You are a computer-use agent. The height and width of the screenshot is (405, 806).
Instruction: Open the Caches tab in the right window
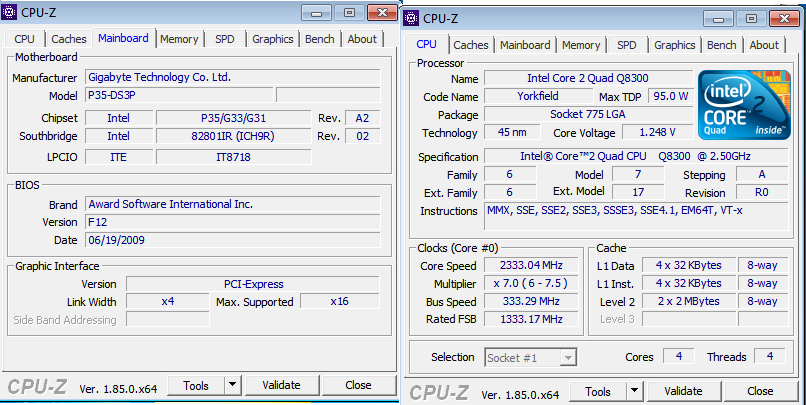tap(470, 45)
